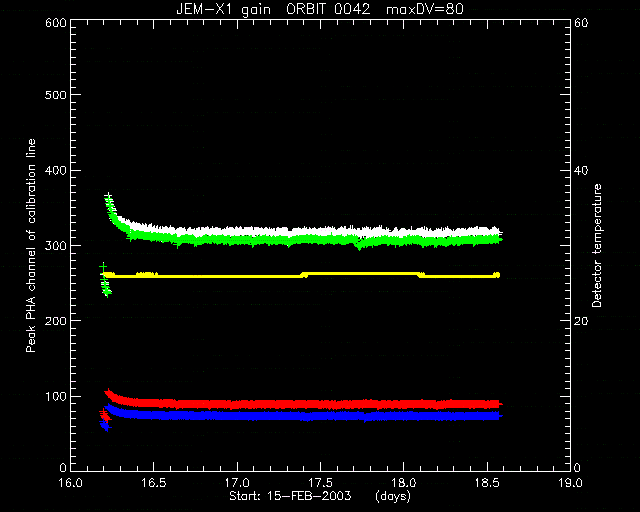Click the 40 label on right axis
Image resolution: width=640 pixels, height=512 pixels.
click(x=581, y=170)
